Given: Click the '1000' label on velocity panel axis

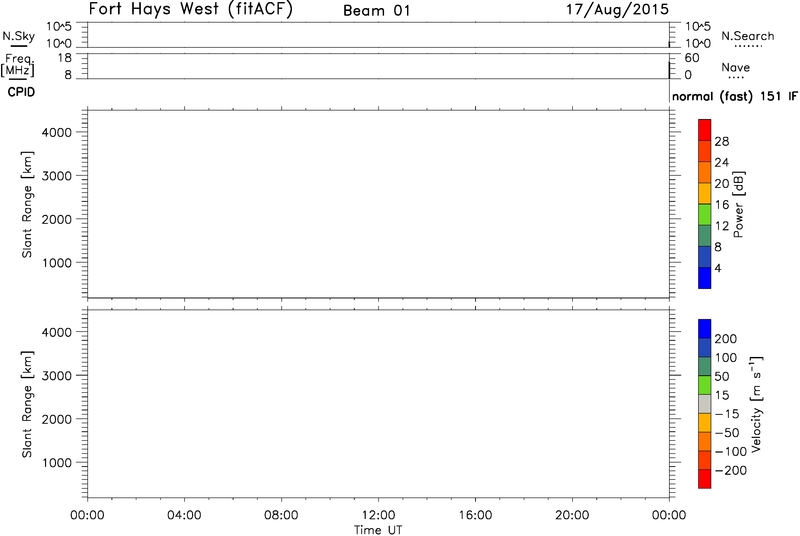Looking at the screenshot, I should 57,463.
